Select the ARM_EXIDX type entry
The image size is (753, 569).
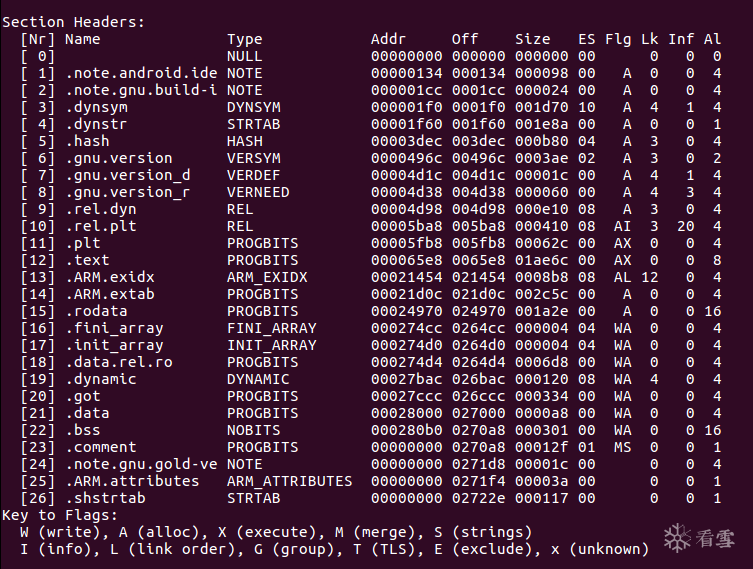point(267,277)
